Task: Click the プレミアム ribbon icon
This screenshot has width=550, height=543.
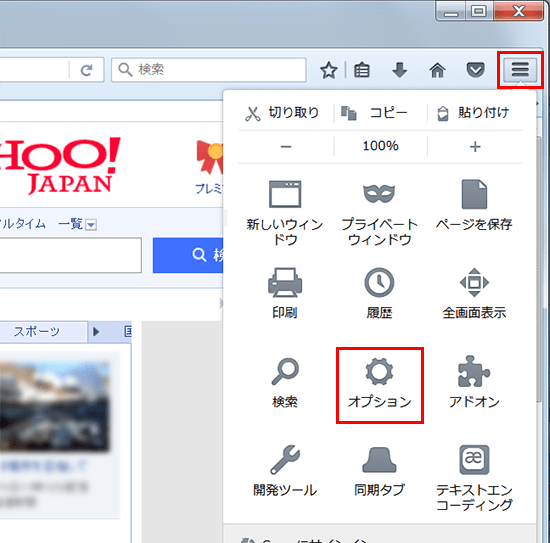Action: 210,156
